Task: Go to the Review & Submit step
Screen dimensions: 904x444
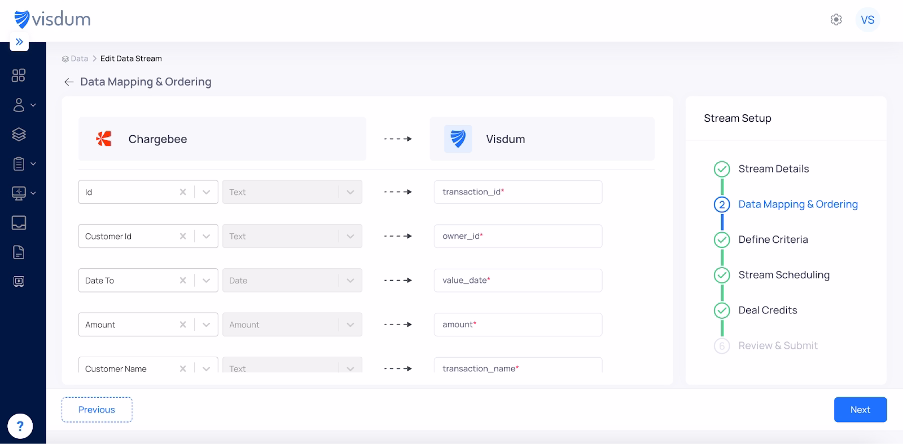Action: 778,345
